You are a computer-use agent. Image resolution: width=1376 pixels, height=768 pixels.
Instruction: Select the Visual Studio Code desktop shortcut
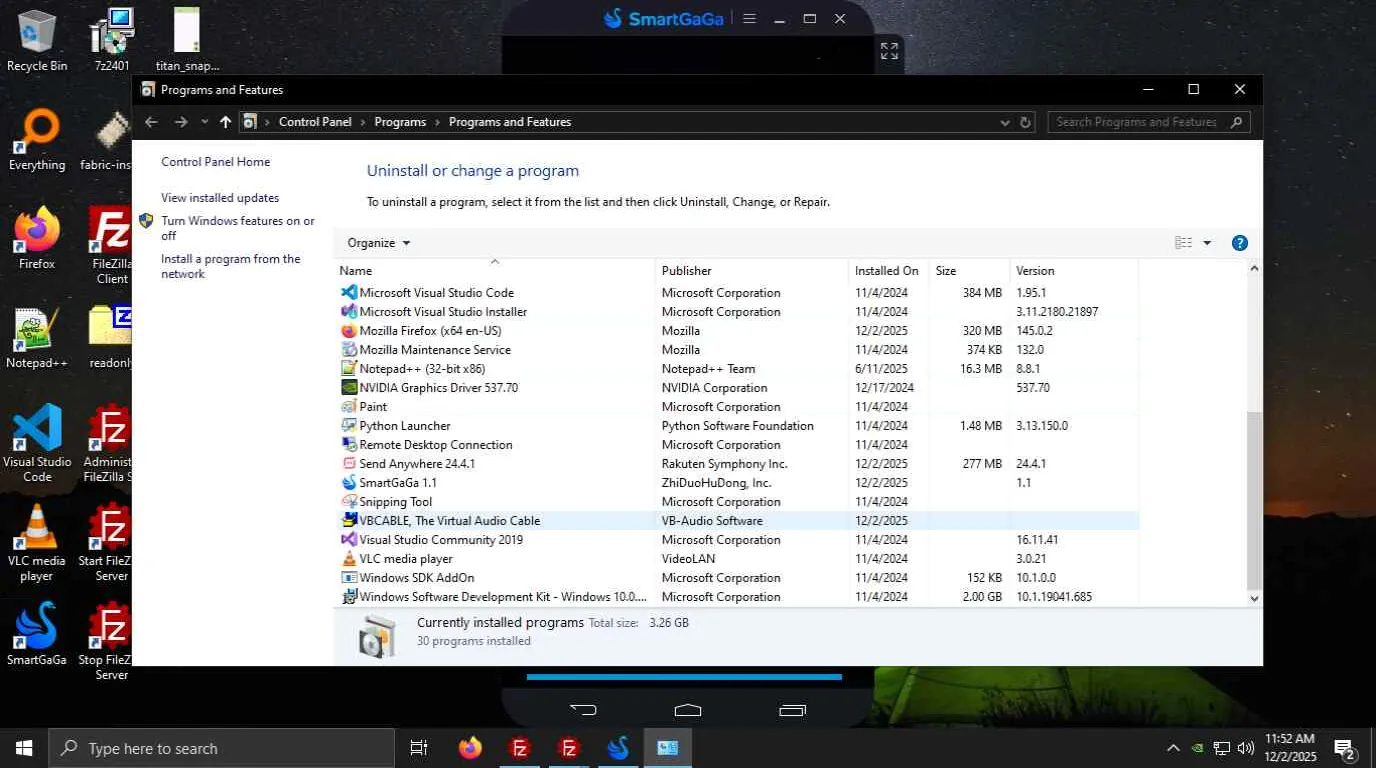coord(37,443)
